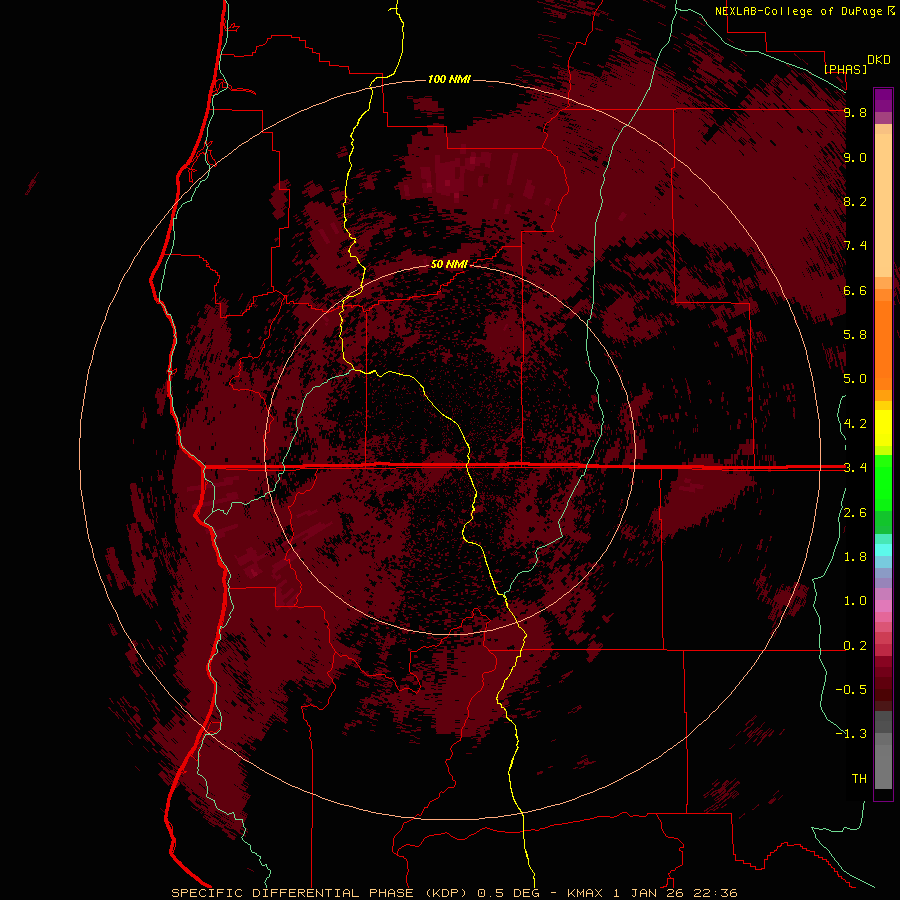
Task: Click the 4.2 scale value
Action: (855, 424)
